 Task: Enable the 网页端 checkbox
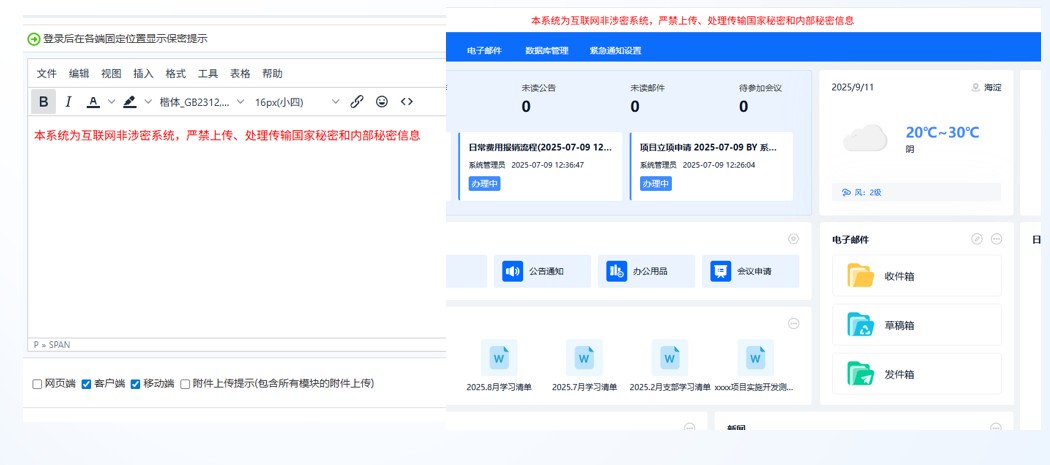[x=37, y=384]
